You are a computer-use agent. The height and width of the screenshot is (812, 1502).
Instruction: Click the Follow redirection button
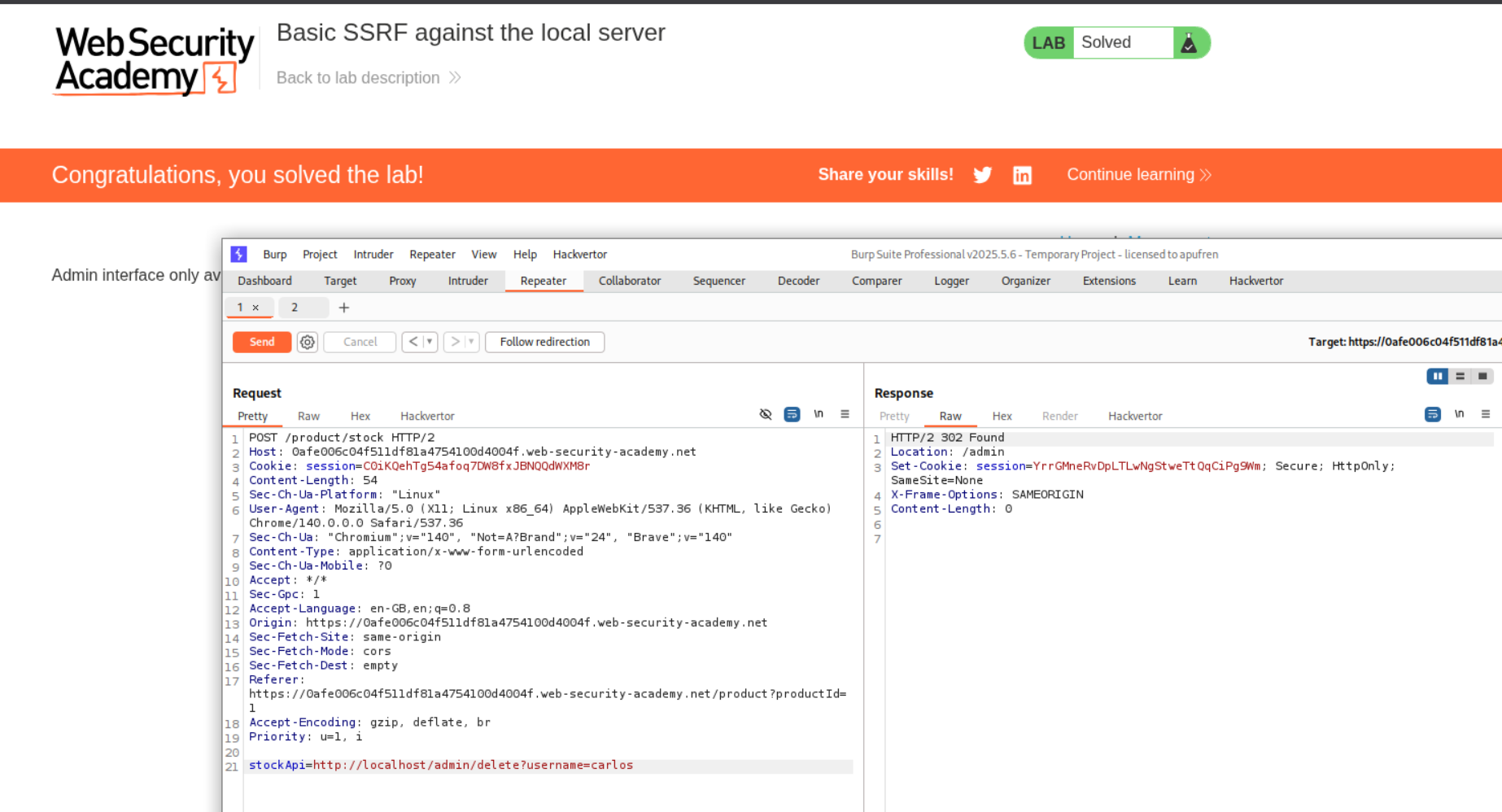pos(544,342)
